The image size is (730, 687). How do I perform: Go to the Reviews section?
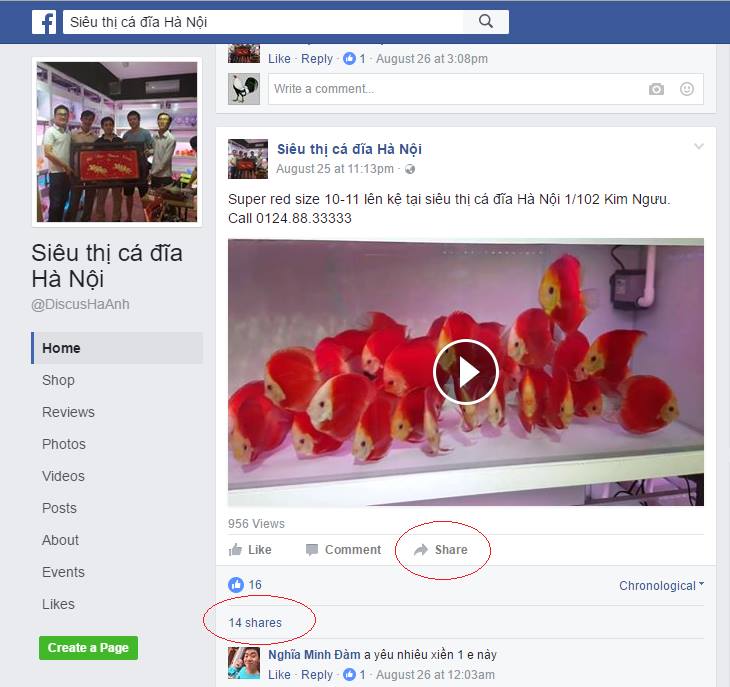click(68, 412)
